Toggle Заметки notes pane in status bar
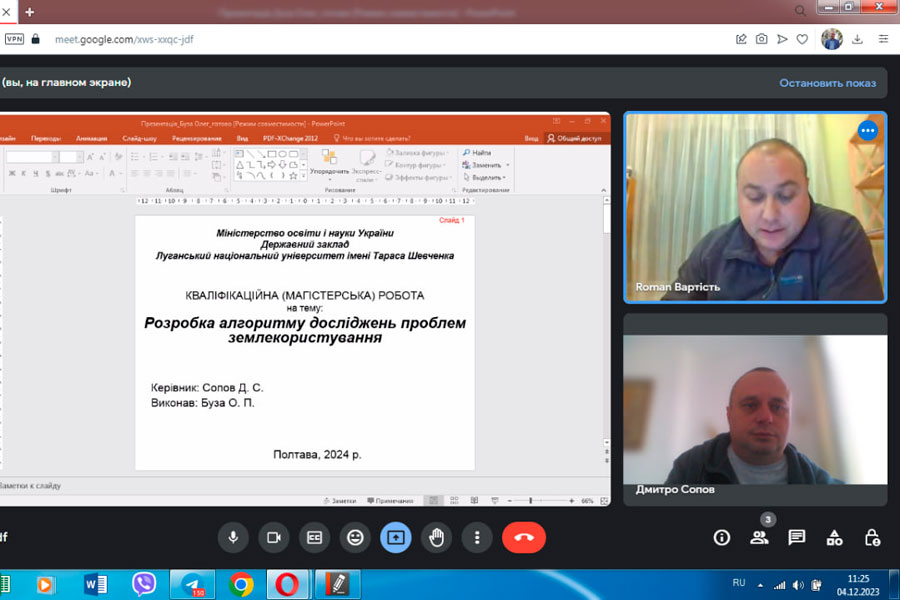This screenshot has width=900, height=600. pyautogui.click(x=340, y=501)
